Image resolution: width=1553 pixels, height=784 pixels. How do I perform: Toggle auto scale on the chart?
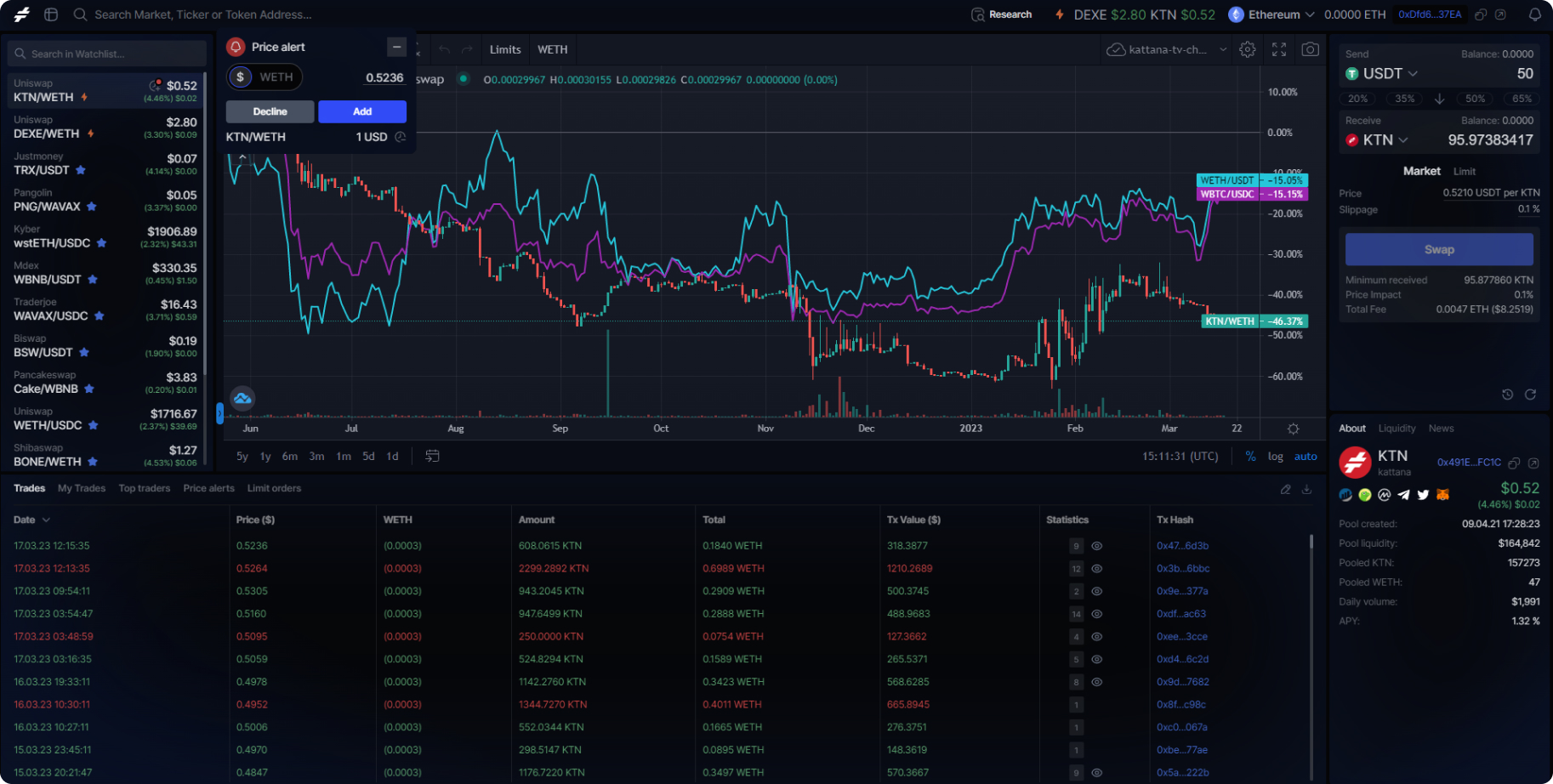click(x=1305, y=456)
